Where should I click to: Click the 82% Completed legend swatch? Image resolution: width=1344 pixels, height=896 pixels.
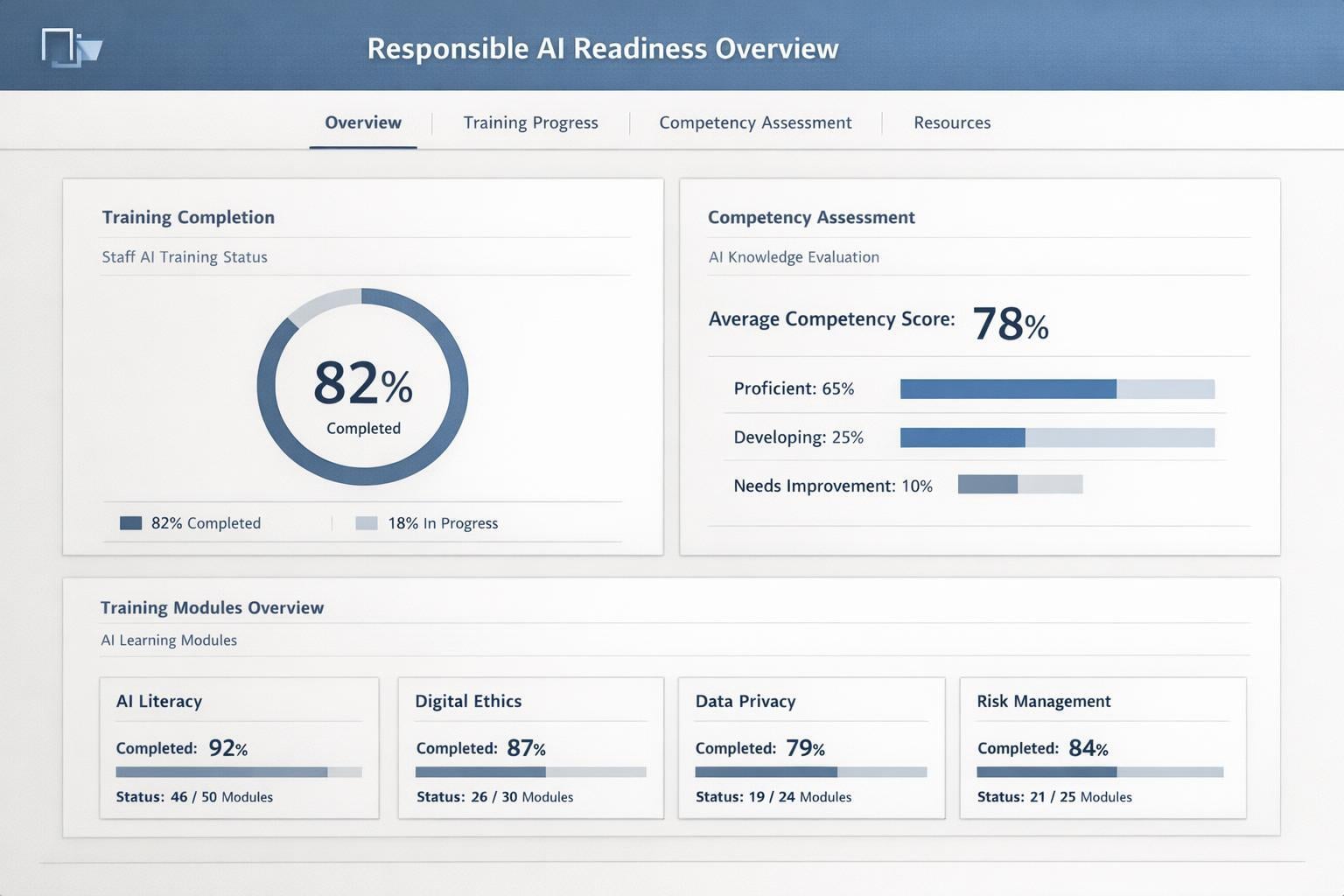[x=130, y=523]
